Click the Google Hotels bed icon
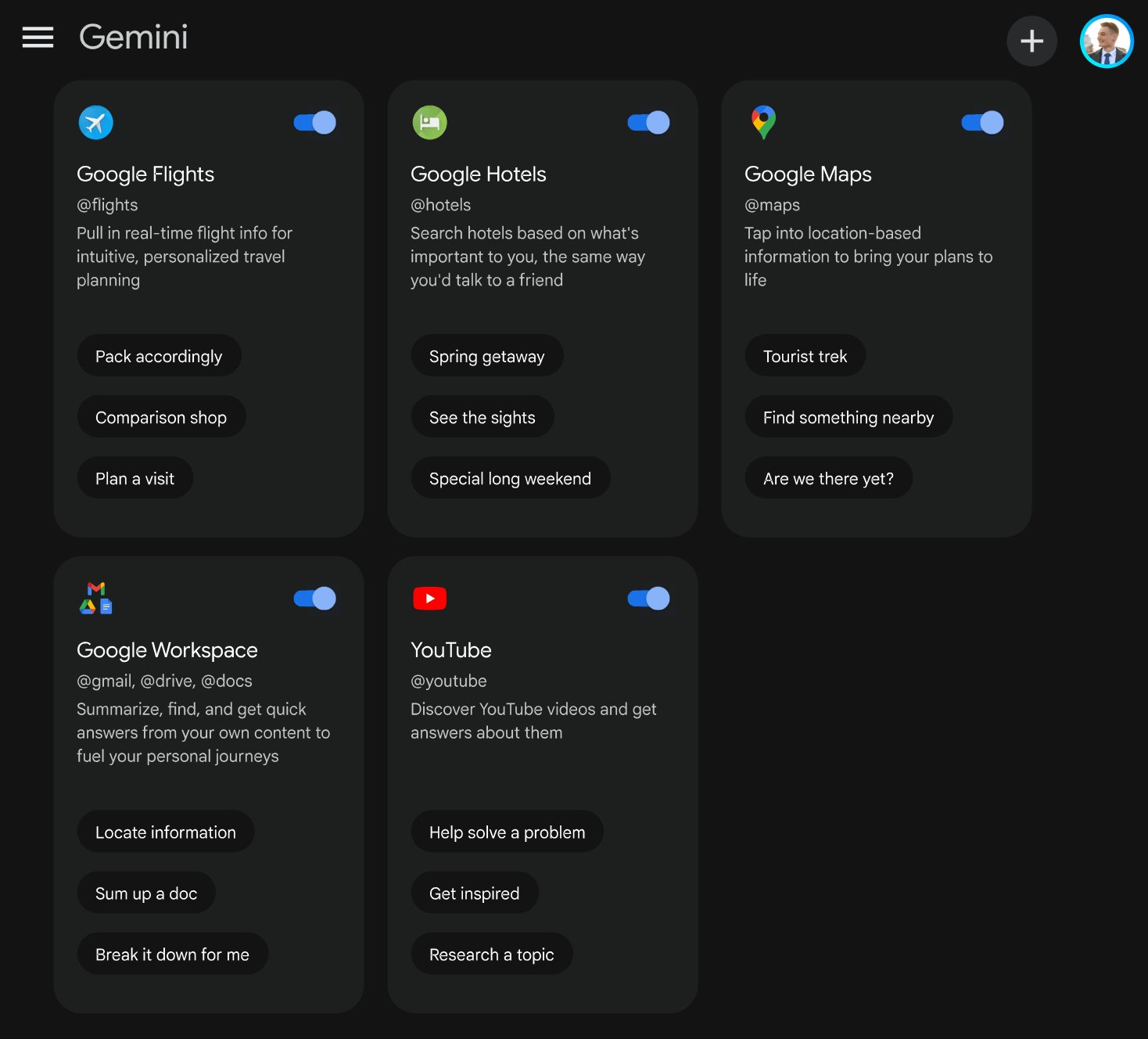 click(429, 123)
